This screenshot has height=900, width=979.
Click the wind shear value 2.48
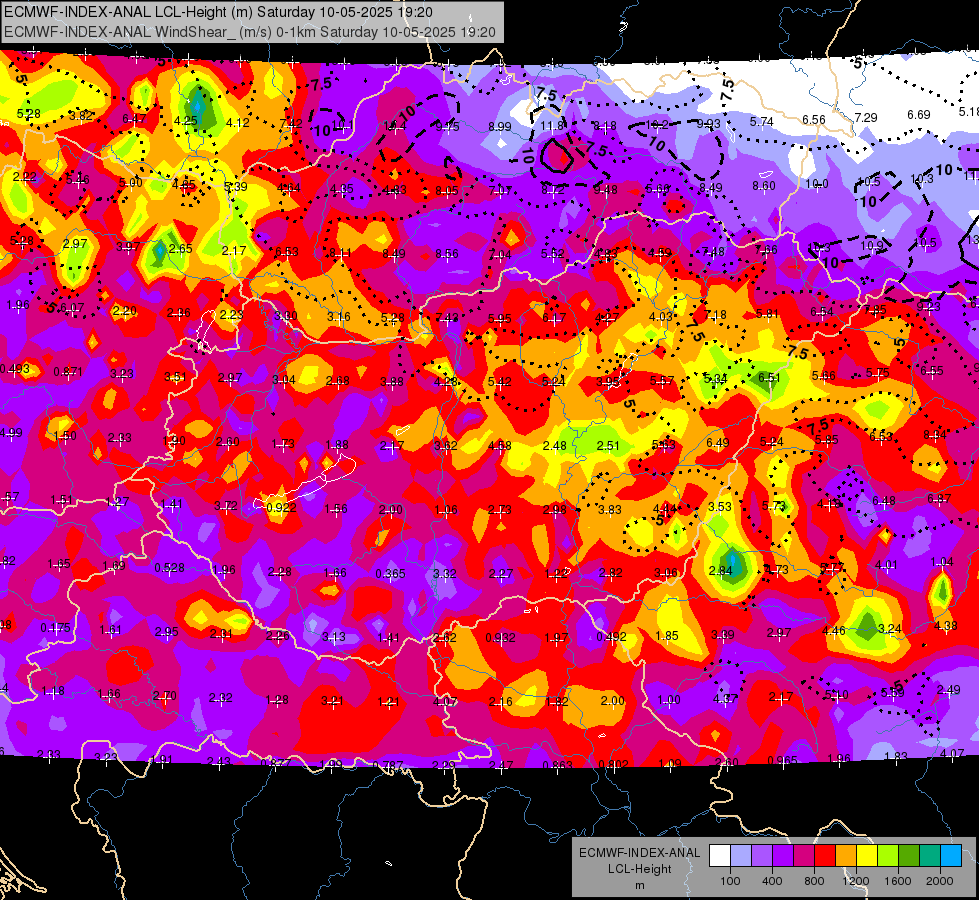[x=554, y=446]
